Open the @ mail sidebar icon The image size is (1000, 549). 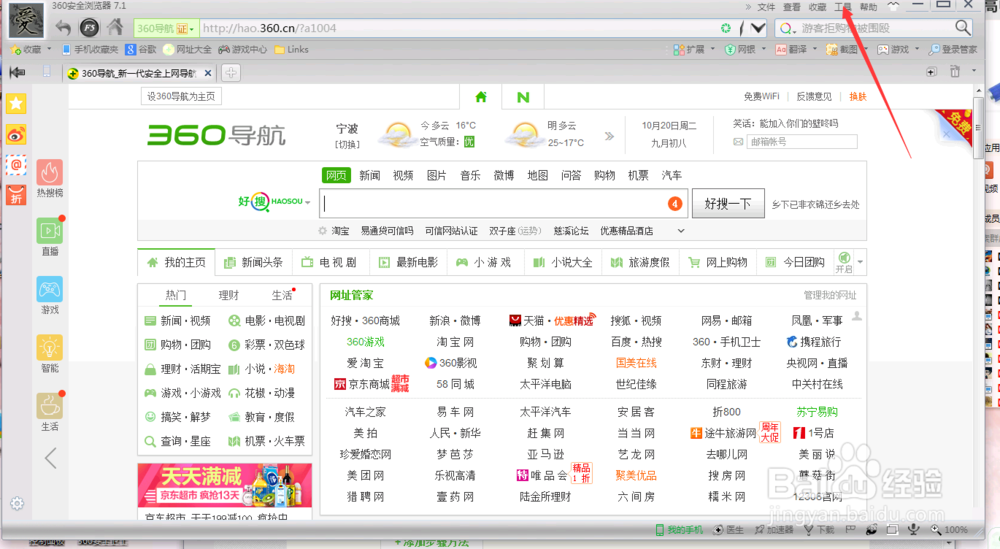tap(16, 165)
